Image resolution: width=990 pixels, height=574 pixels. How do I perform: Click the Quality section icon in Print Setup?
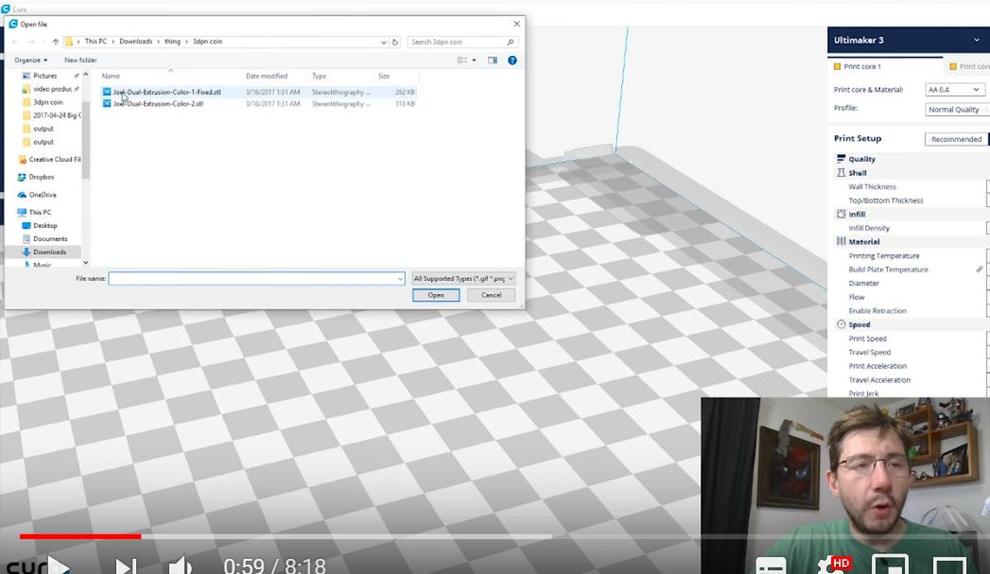click(x=841, y=159)
